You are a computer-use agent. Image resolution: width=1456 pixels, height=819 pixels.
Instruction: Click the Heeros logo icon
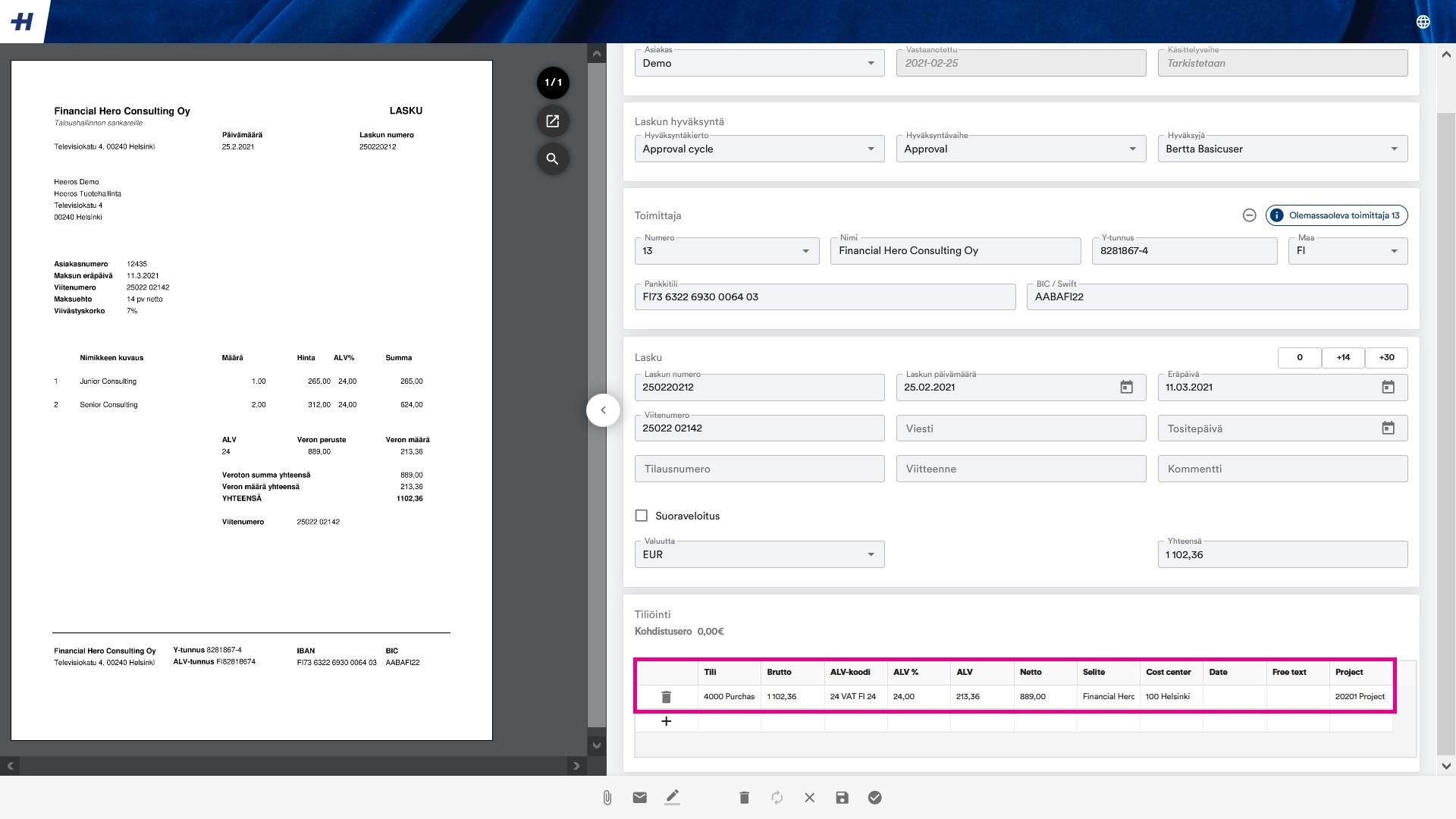(22, 21)
